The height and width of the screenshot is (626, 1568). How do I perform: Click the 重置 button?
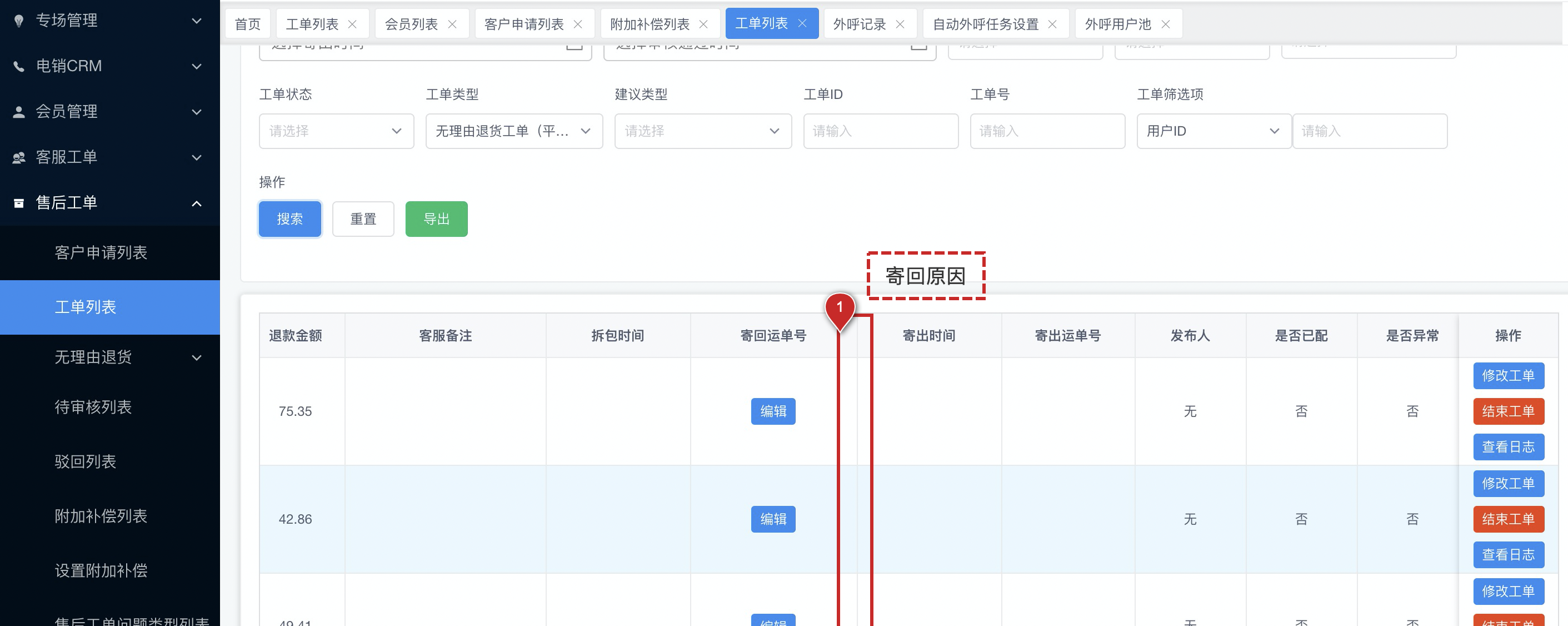363,219
